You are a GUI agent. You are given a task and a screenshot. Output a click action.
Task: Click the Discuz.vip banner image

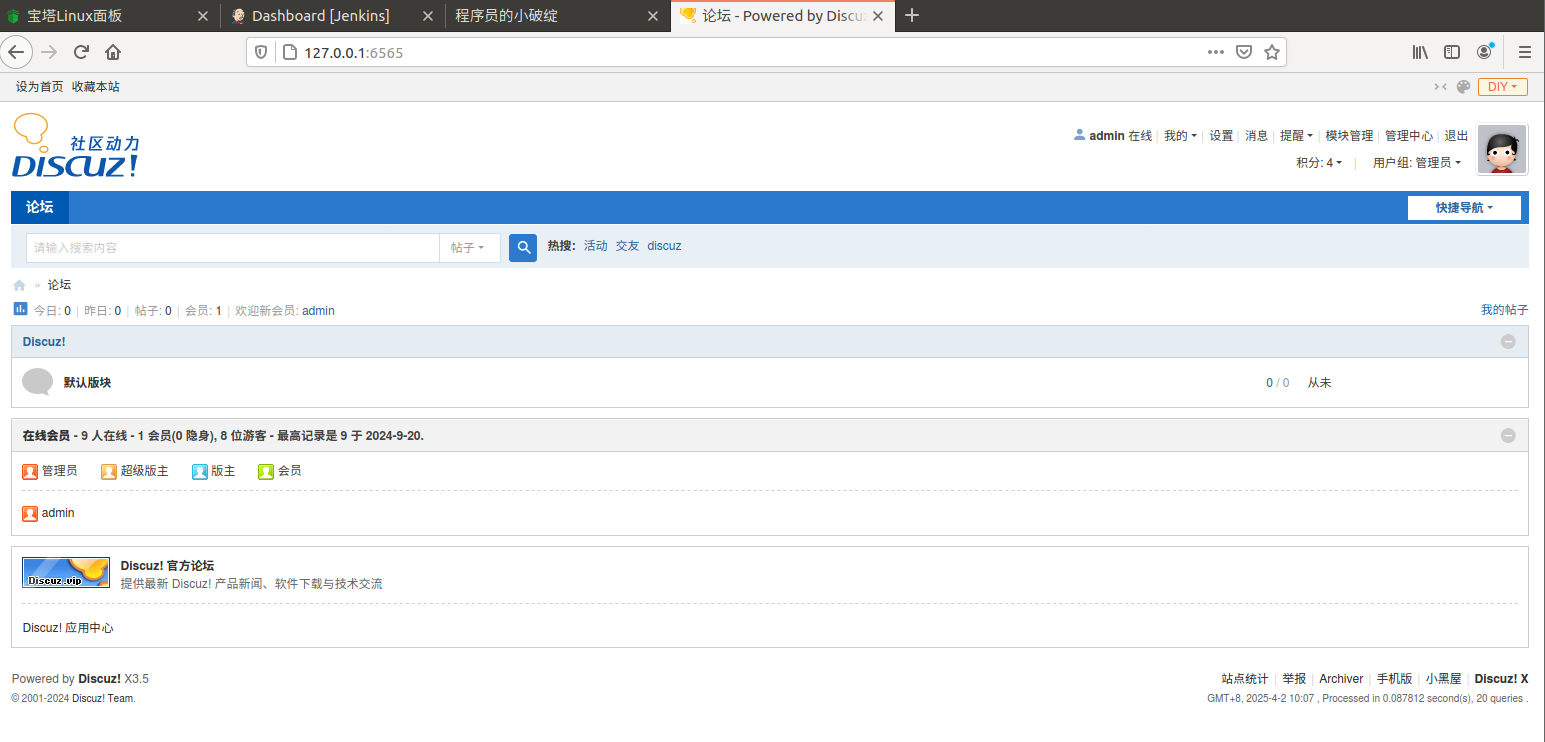tap(66, 572)
